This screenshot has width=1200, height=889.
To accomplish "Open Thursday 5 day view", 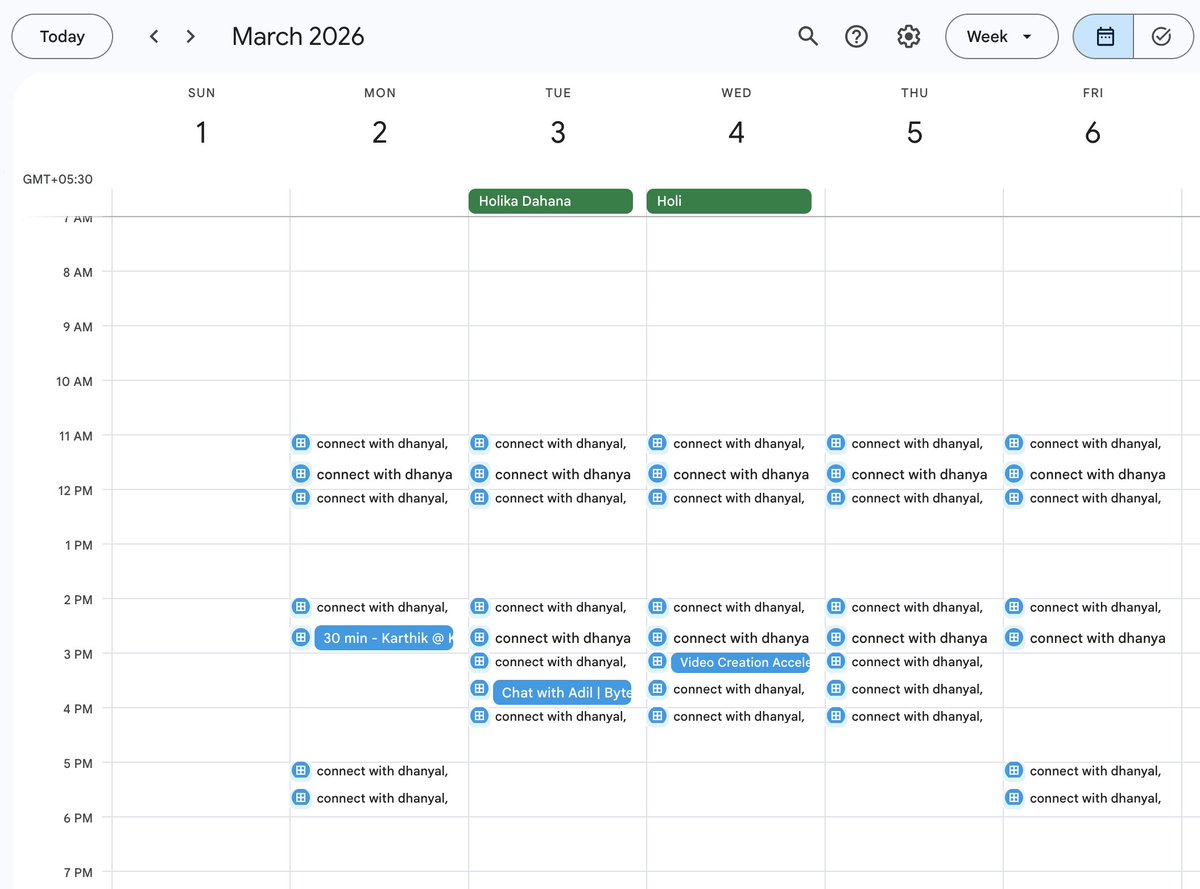I will coord(914,132).
